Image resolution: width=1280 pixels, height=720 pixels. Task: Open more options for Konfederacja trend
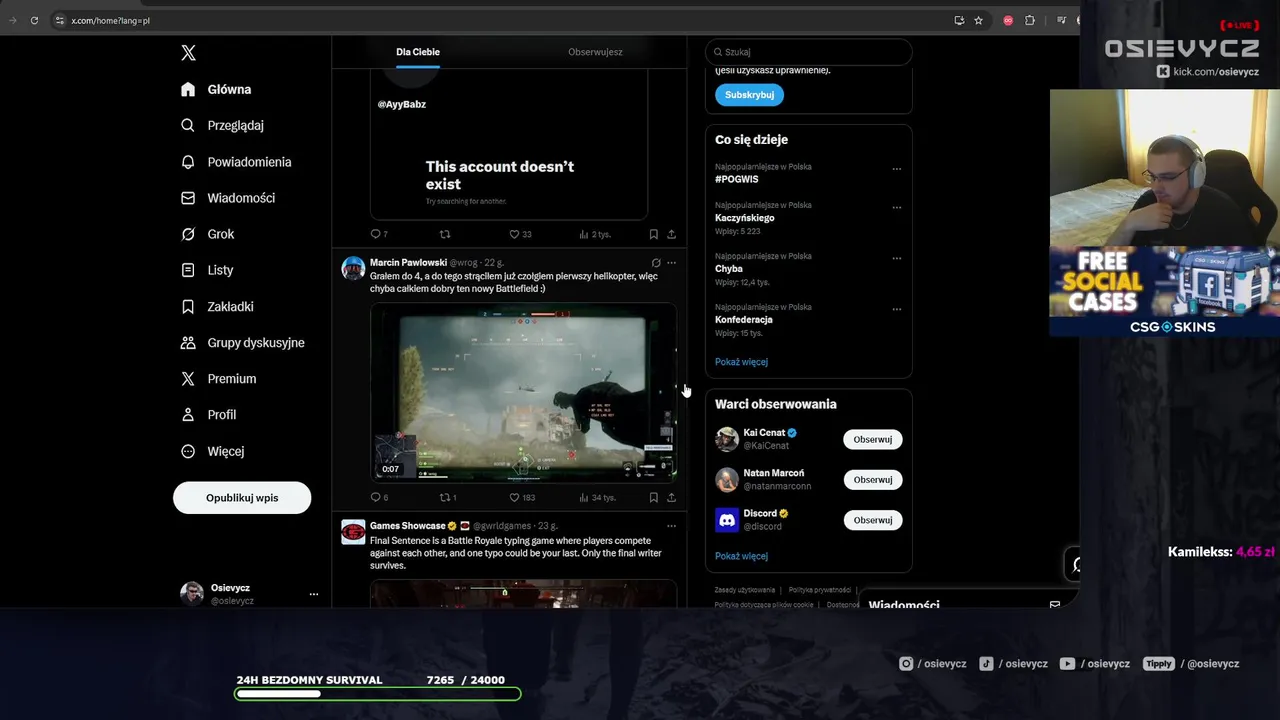(x=896, y=309)
